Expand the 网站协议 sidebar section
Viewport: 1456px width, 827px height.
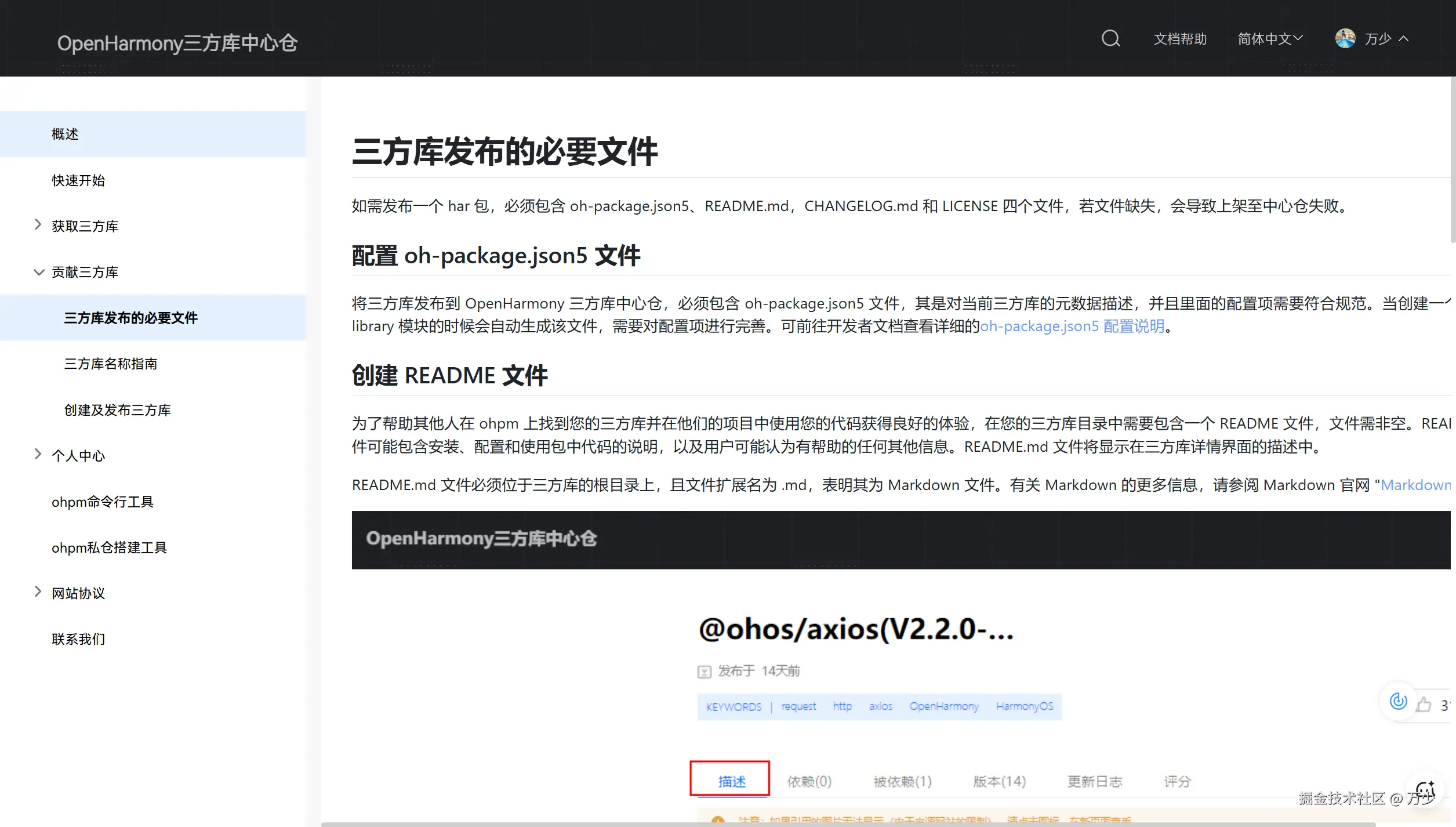pos(38,592)
